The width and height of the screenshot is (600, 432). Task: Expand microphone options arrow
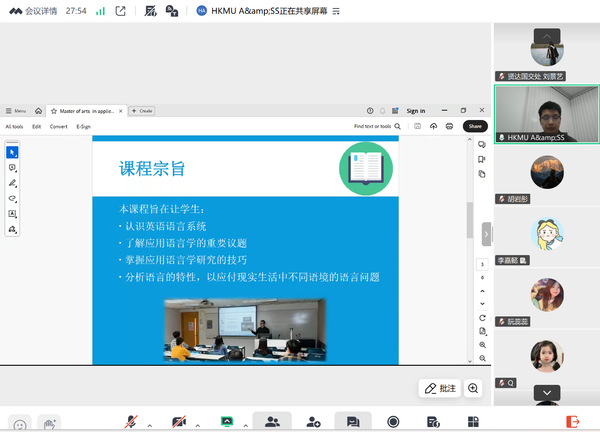coord(149,424)
